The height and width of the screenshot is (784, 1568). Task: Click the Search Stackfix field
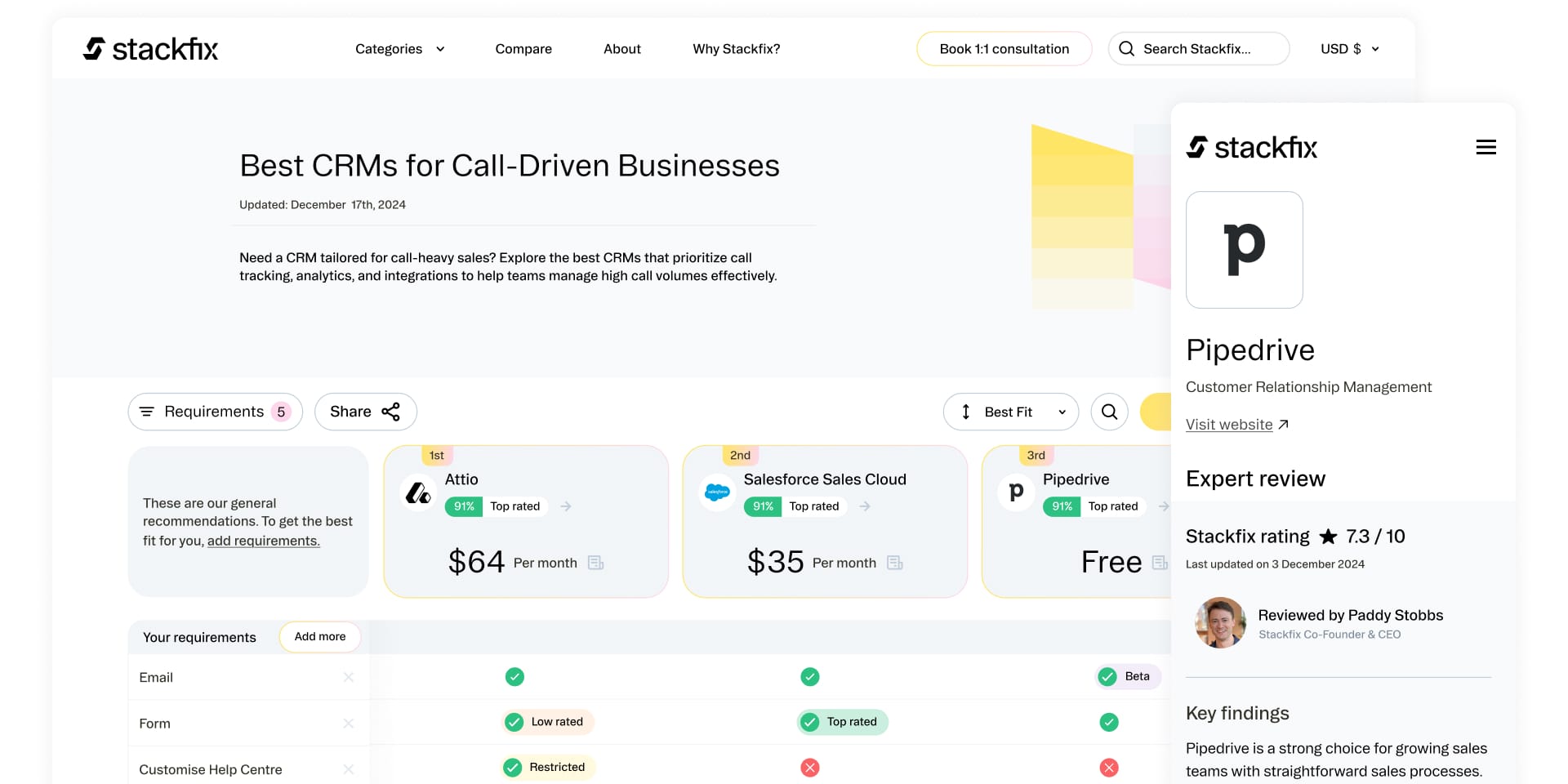[x=1199, y=49]
